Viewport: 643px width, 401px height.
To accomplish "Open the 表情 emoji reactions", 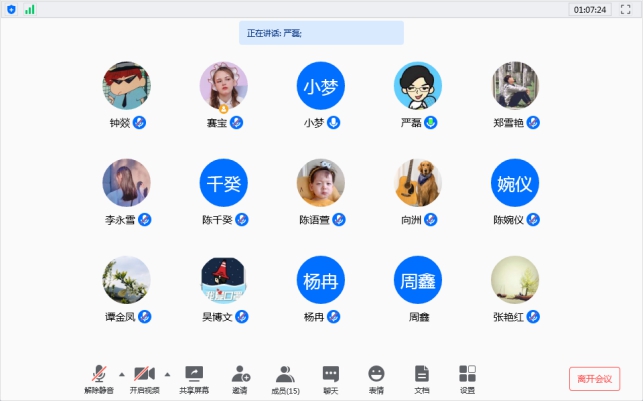I will [x=376, y=374].
